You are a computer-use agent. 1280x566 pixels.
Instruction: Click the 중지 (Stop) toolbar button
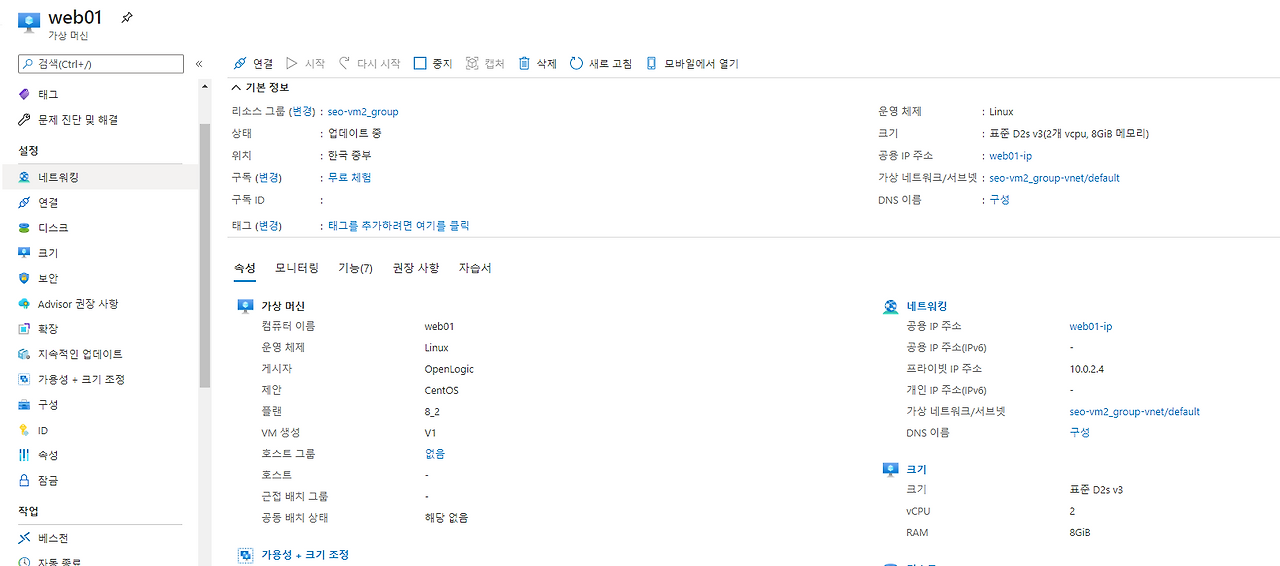[x=433, y=63]
